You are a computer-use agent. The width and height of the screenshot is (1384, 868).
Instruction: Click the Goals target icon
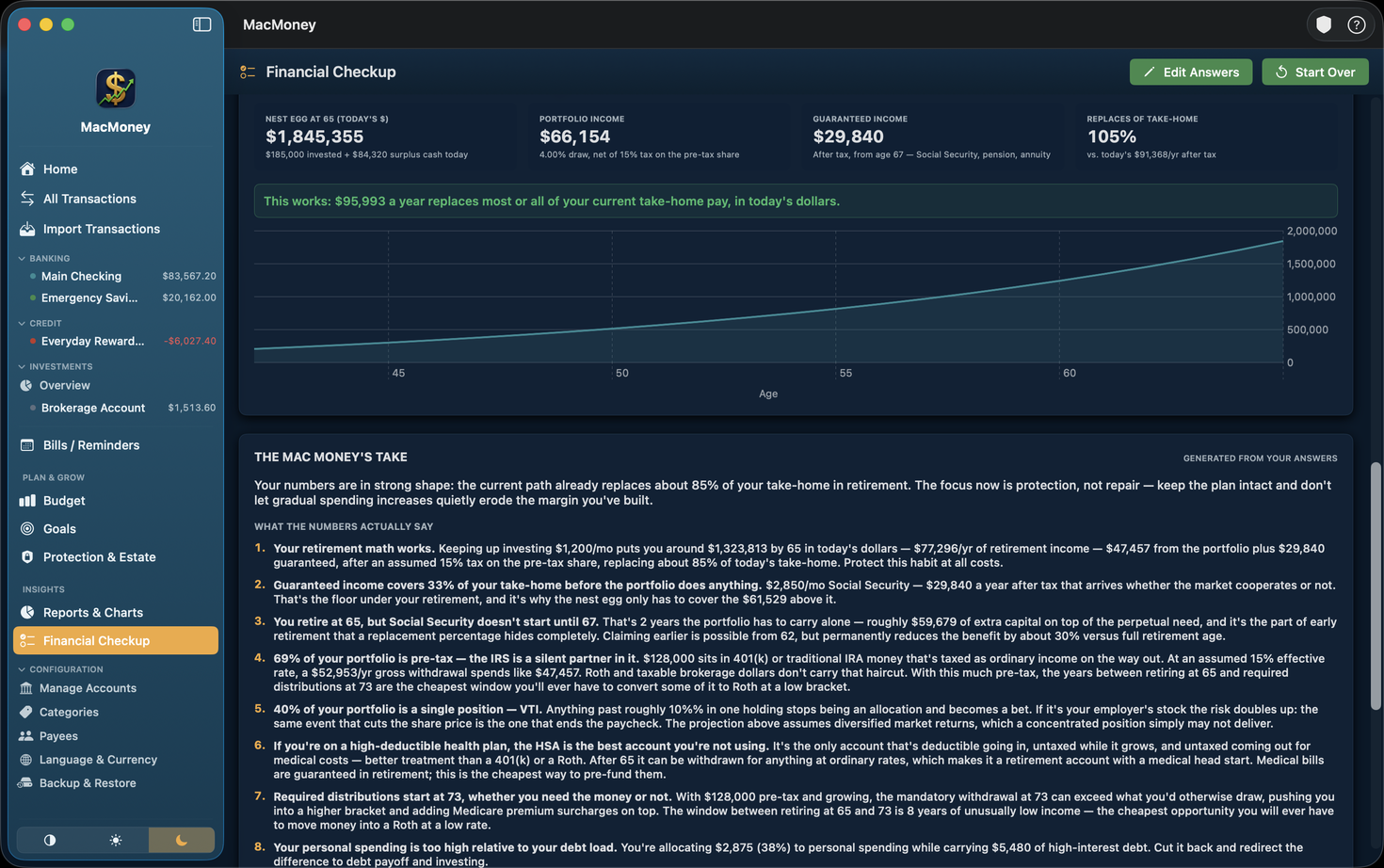[27, 529]
